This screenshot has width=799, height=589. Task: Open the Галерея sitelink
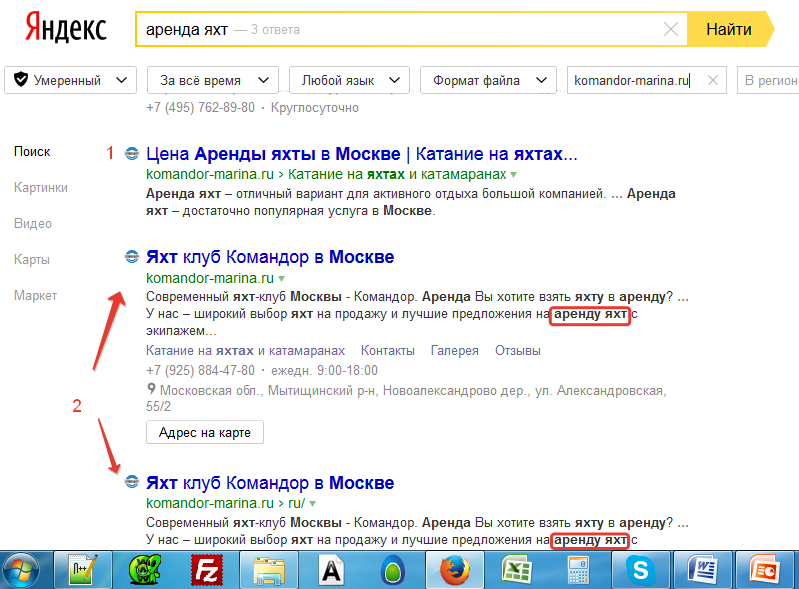pyautogui.click(x=455, y=351)
